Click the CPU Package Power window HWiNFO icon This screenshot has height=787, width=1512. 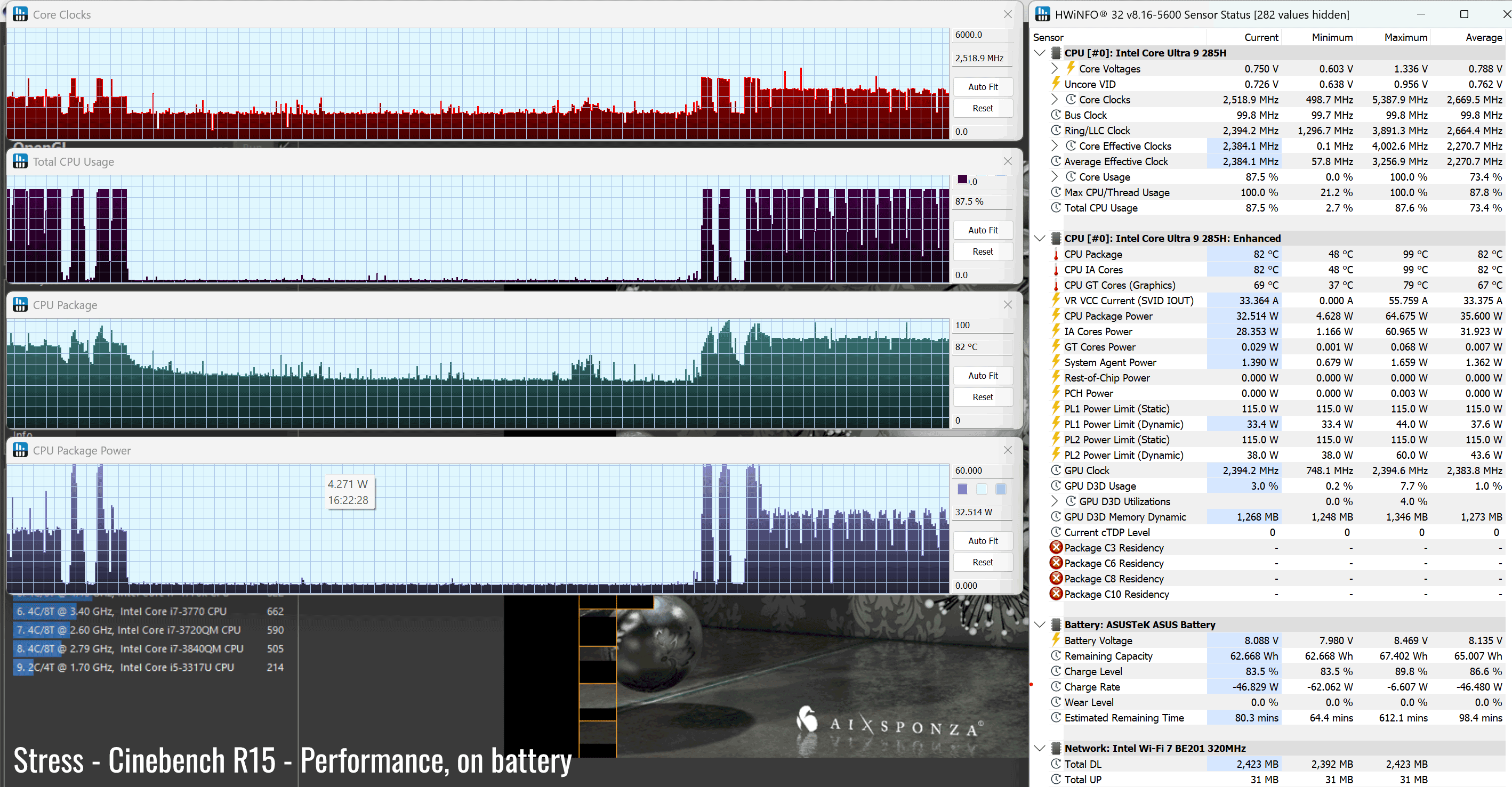20,450
